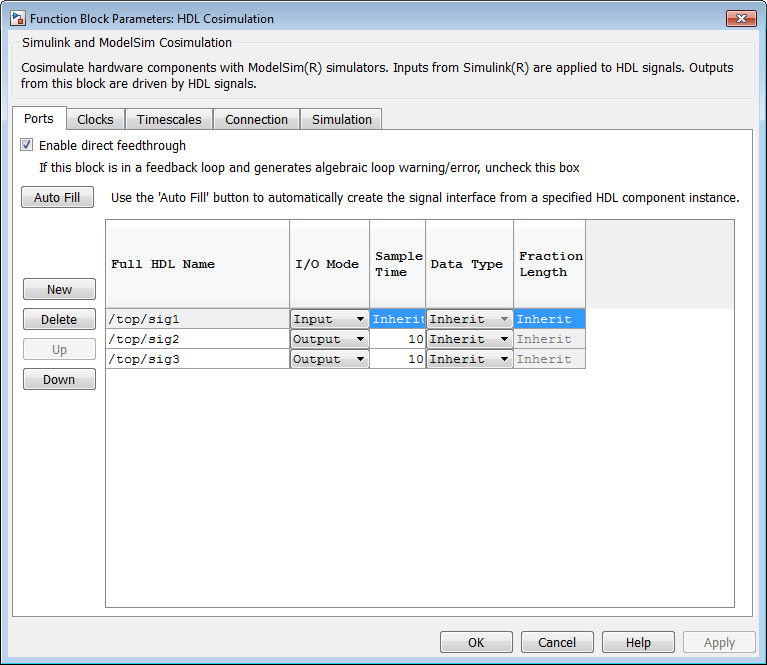Switch to the Ports tab
Image resolution: width=767 pixels, height=665 pixels.
(39, 118)
